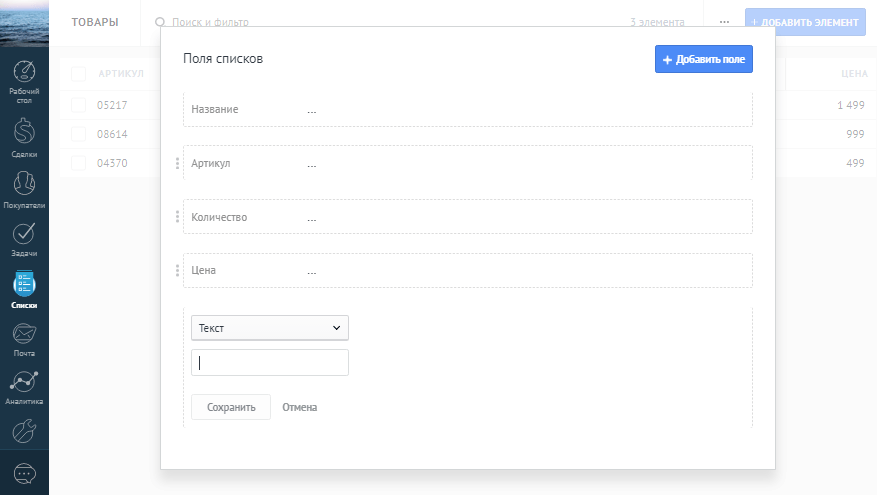Open Почта mail icon
The width and height of the screenshot is (877, 495).
pyautogui.click(x=25, y=335)
